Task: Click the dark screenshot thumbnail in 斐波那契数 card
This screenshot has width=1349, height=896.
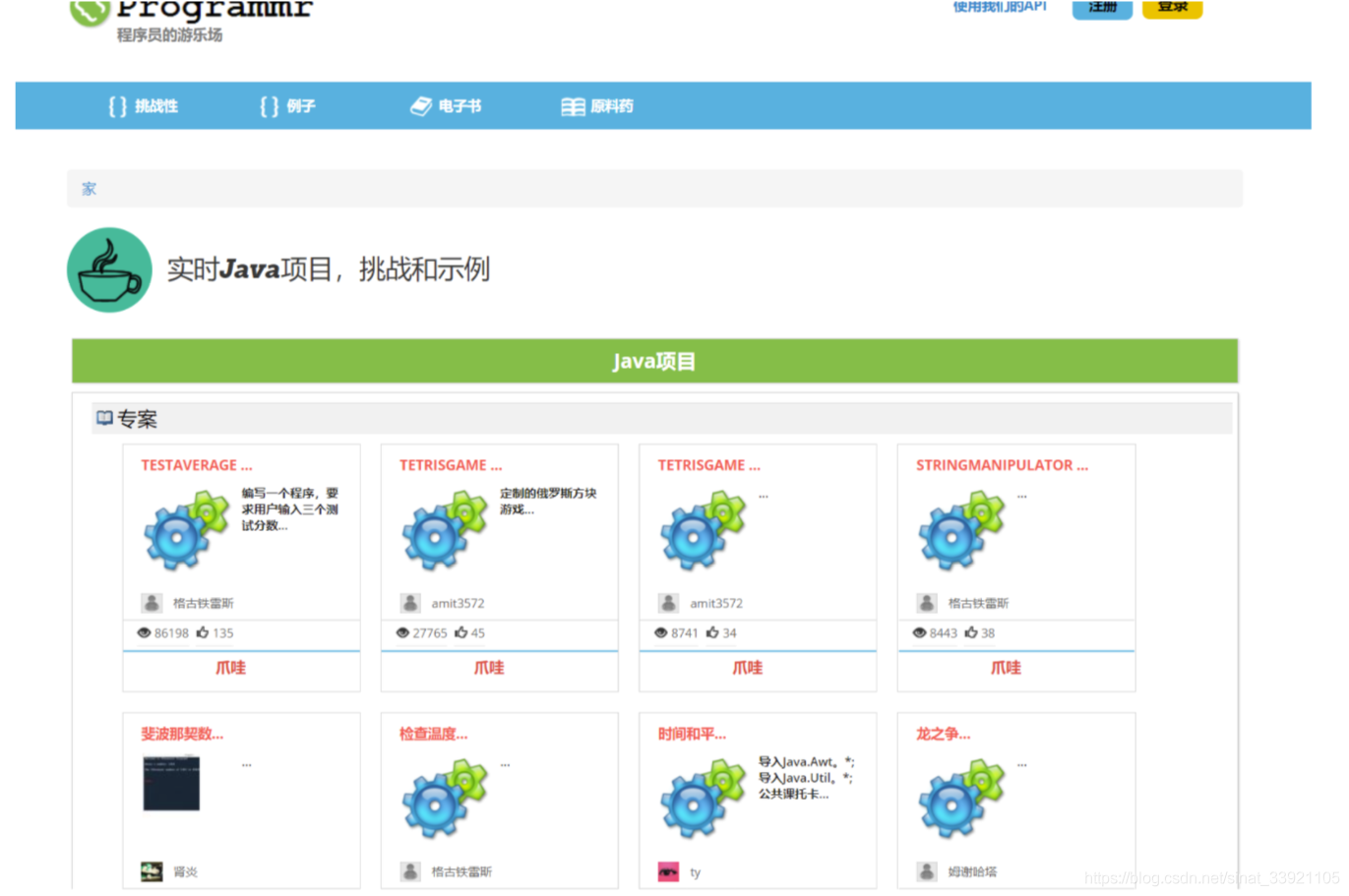Action: (171, 783)
